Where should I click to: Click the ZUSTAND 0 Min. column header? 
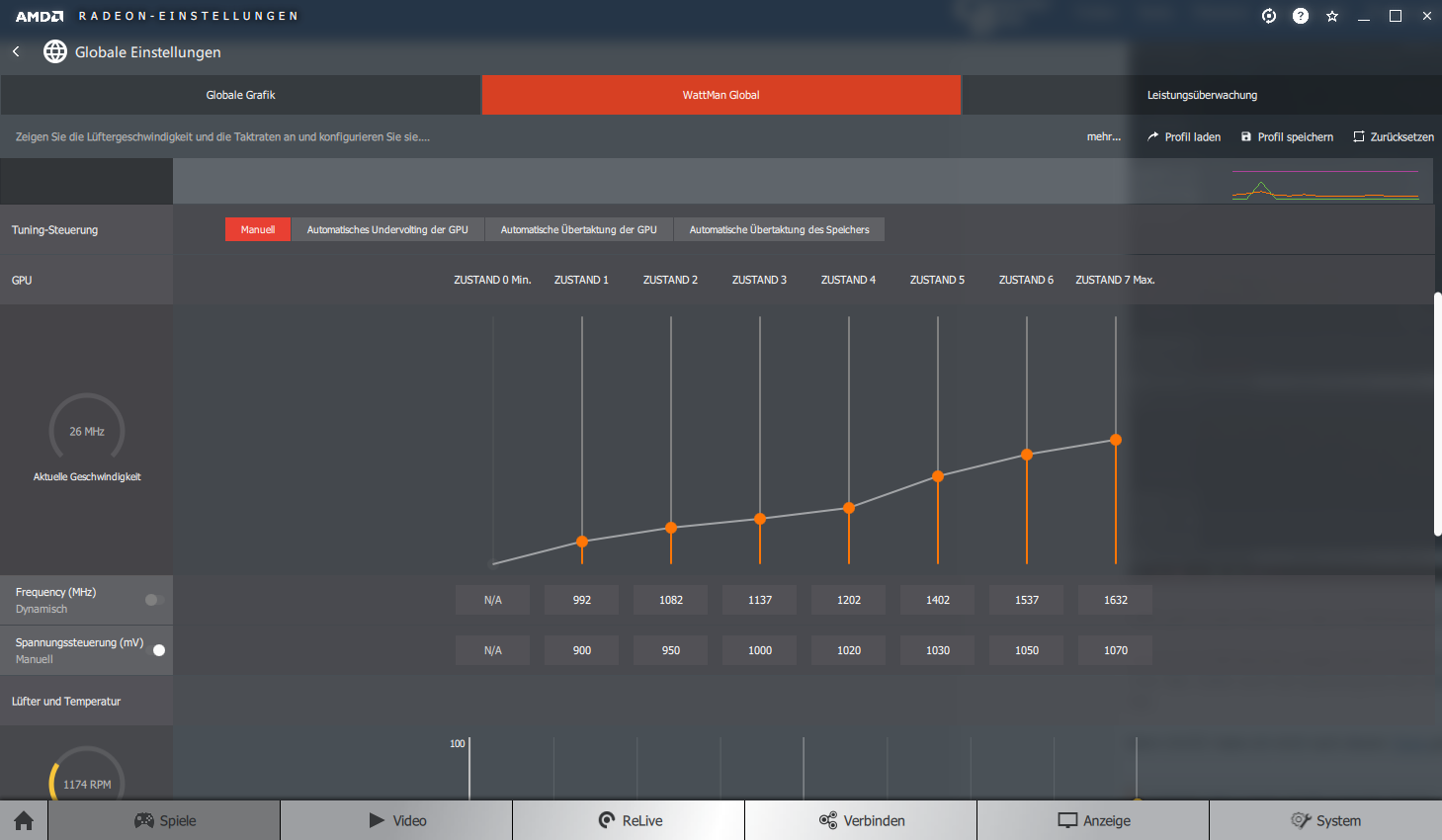[x=492, y=280]
